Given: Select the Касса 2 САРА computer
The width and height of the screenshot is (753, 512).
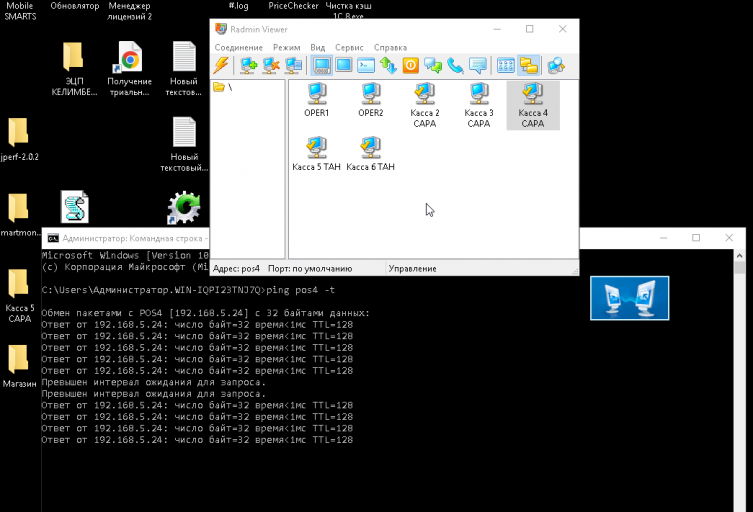Looking at the screenshot, I should [x=425, y=105].
